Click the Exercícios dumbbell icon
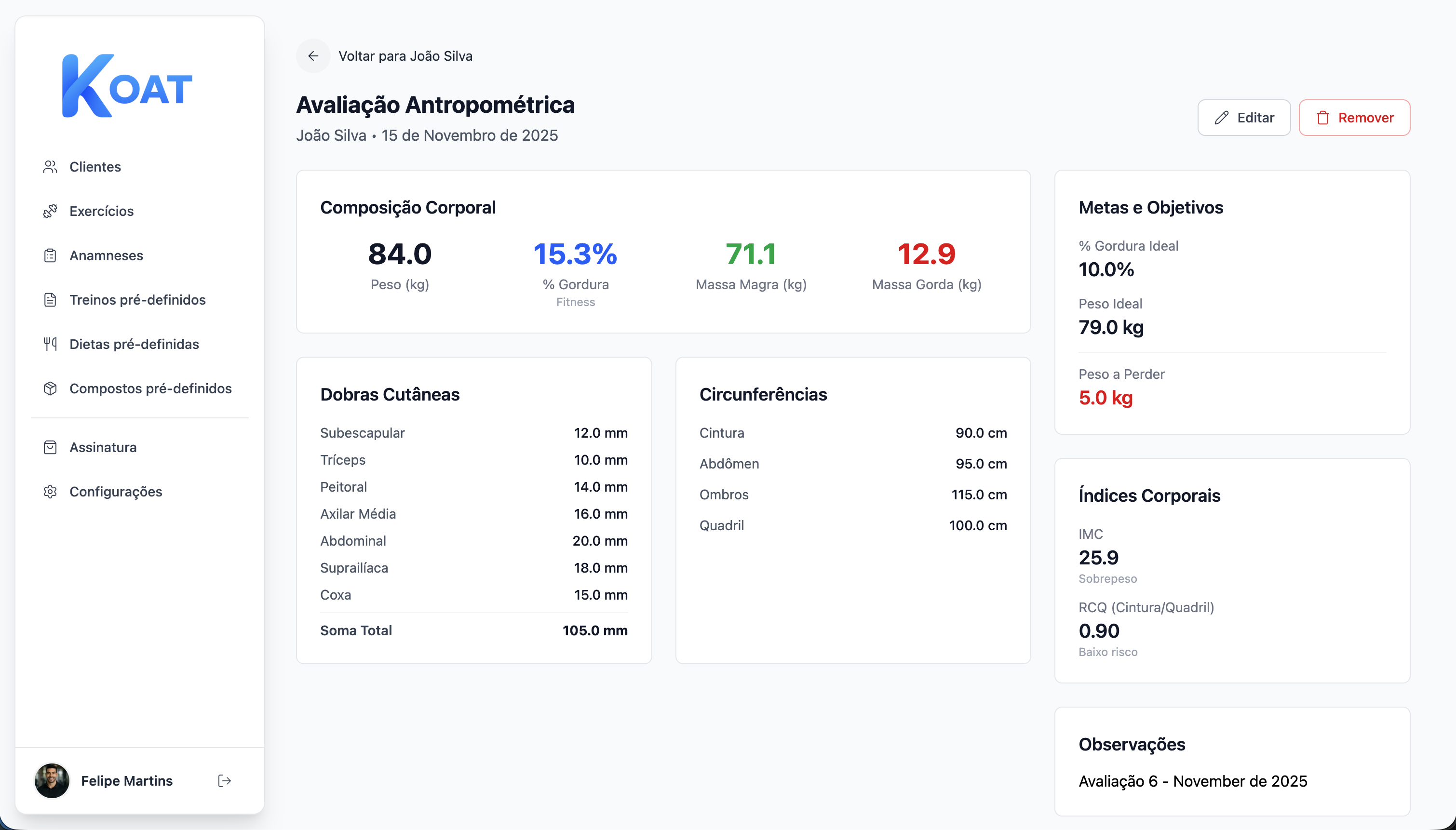Screen dimensions: 1456x830 (50, 211)
